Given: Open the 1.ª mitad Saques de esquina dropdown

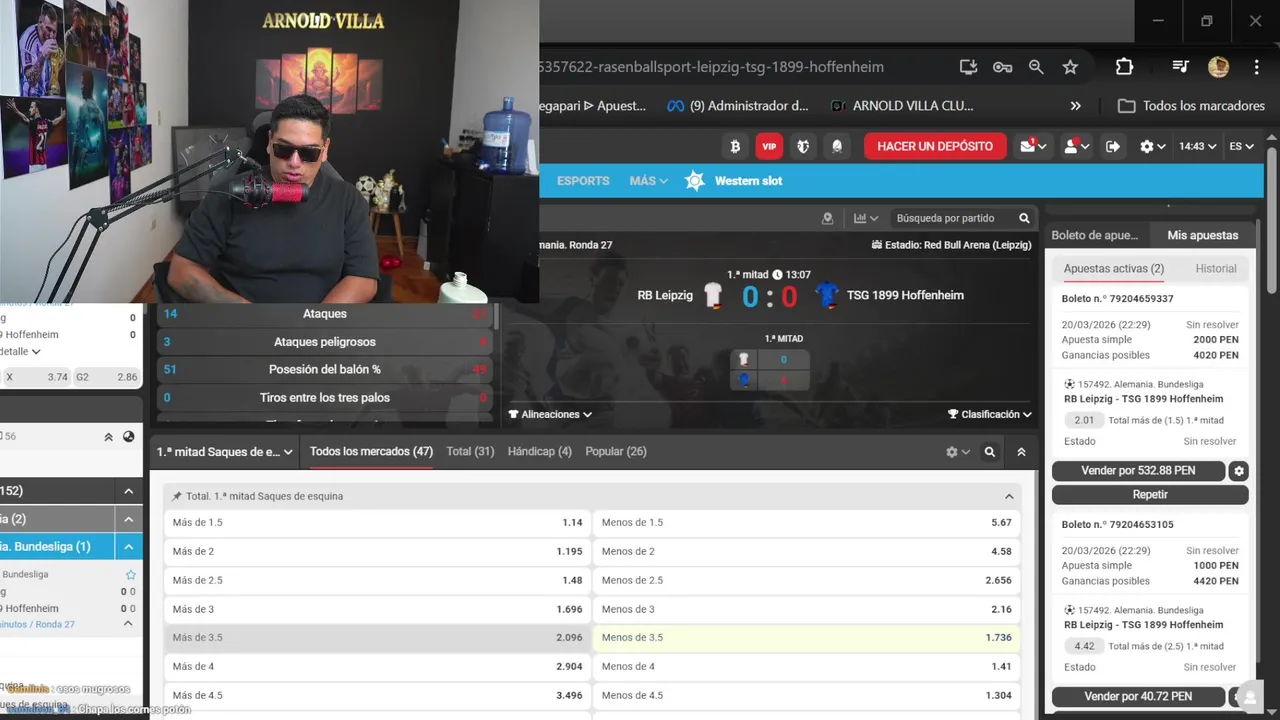Looking at the screenshot, I should (224, 452).
